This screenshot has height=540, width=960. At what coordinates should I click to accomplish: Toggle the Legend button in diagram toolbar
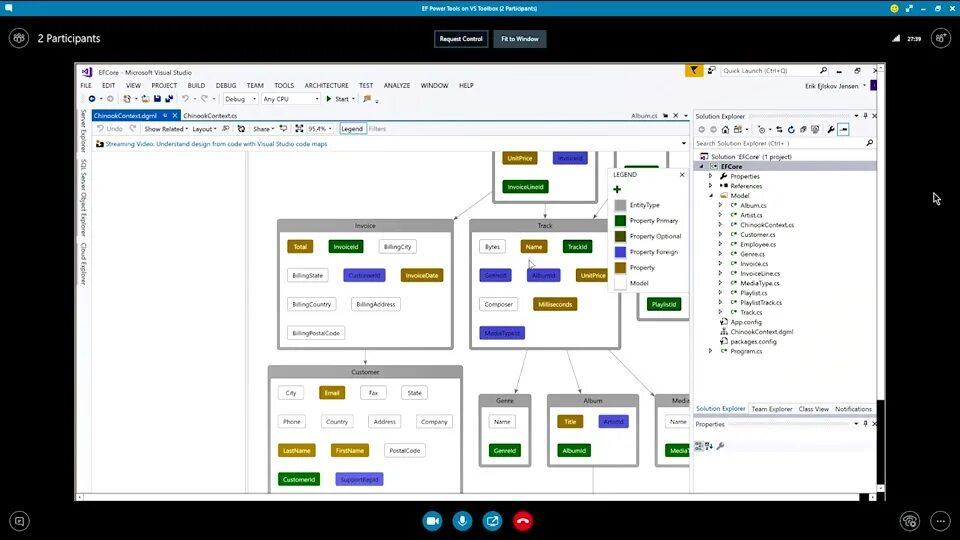(352, 129)
